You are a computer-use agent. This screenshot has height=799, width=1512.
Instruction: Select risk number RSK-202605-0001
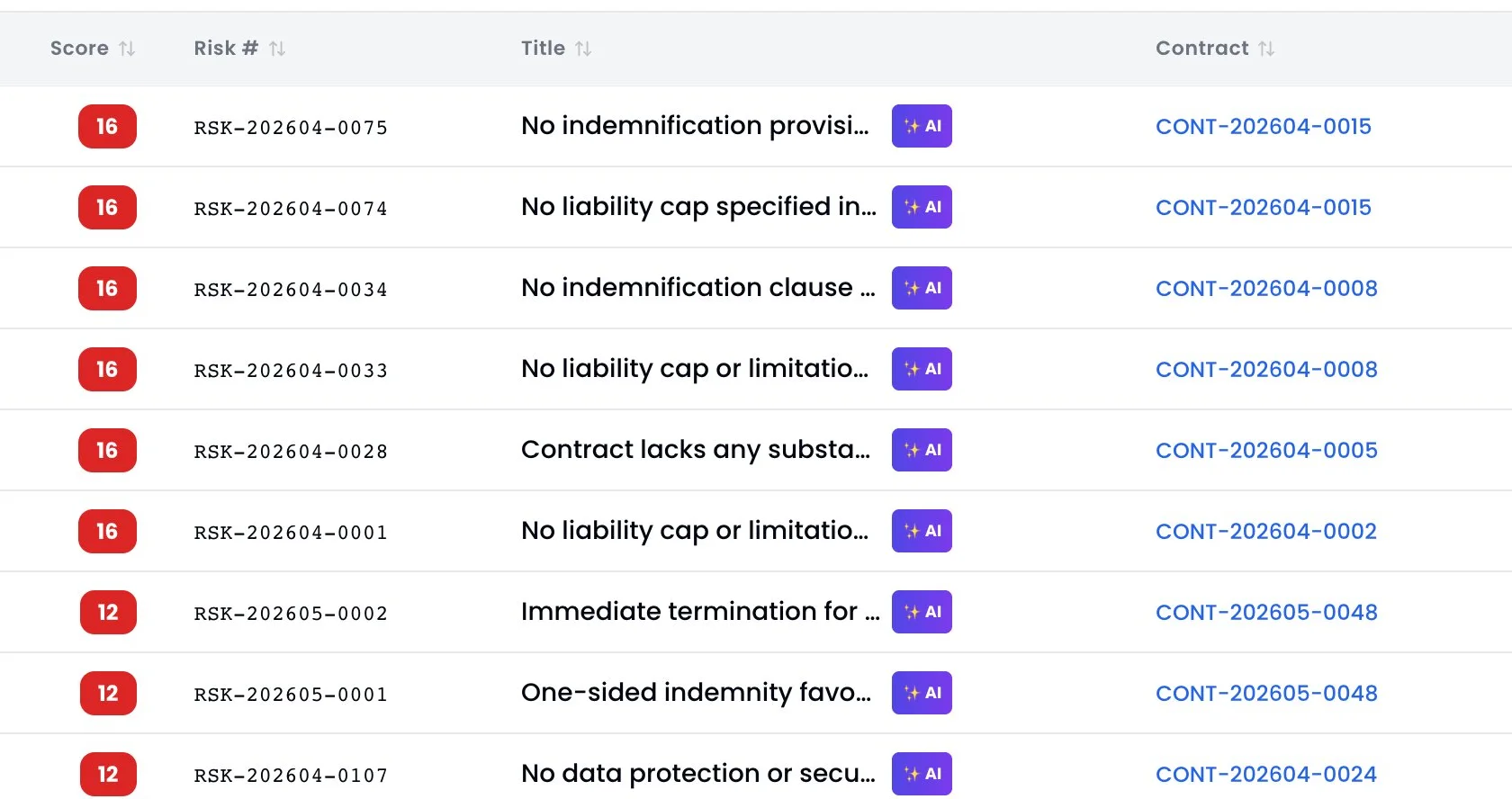pyautogui.click(x=291, y=695)
